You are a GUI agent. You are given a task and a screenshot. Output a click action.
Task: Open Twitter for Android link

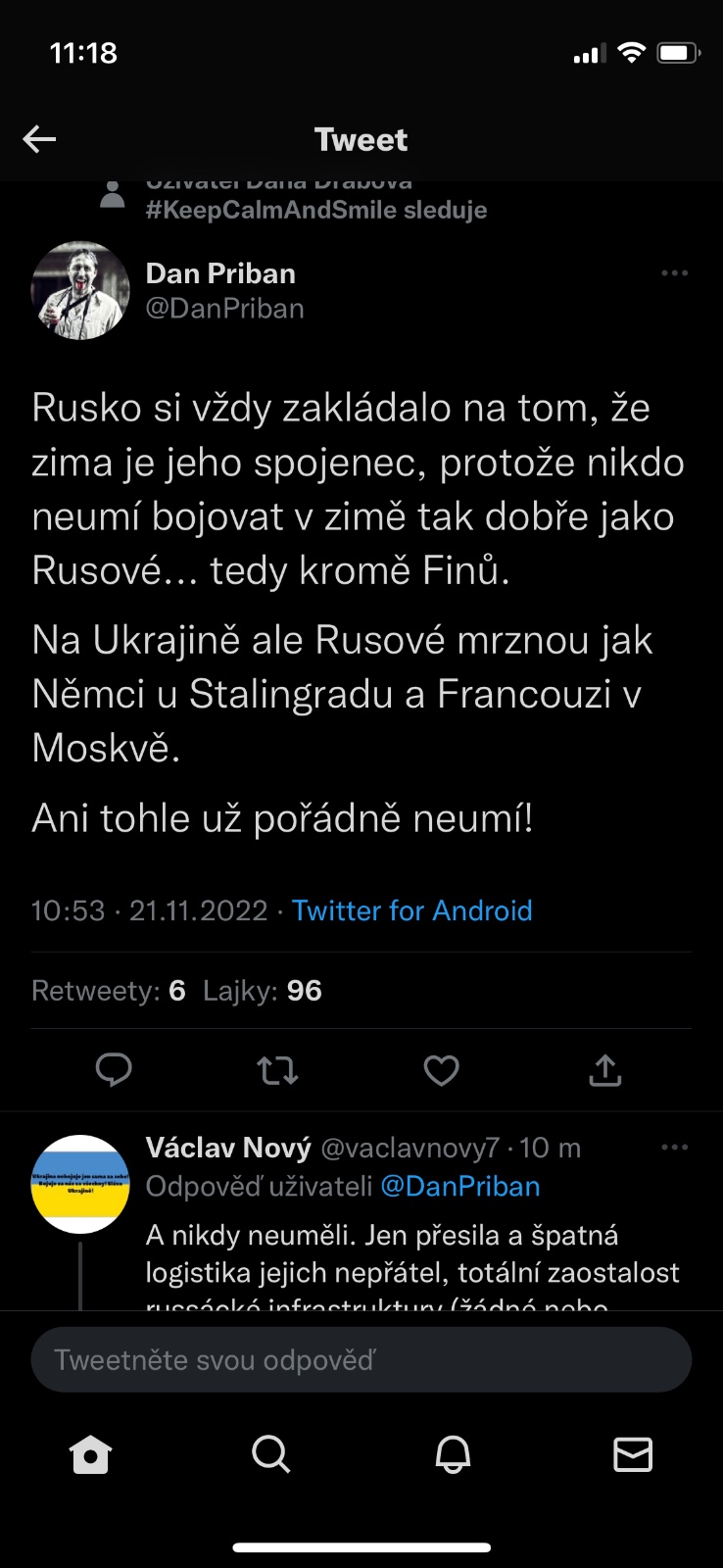411,910
